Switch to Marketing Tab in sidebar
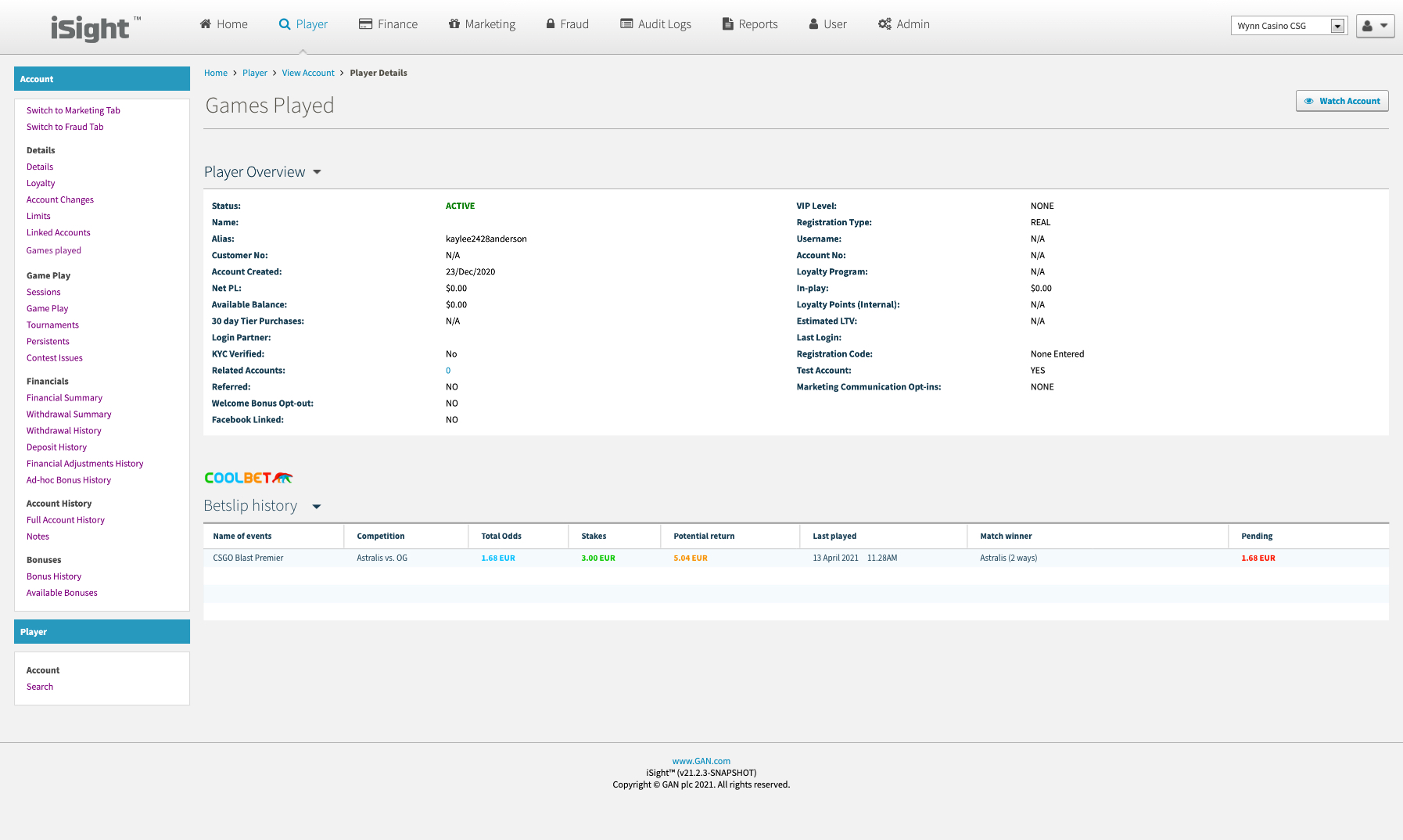The width and height of the screenshot is (1403, 840). [74, 110]
